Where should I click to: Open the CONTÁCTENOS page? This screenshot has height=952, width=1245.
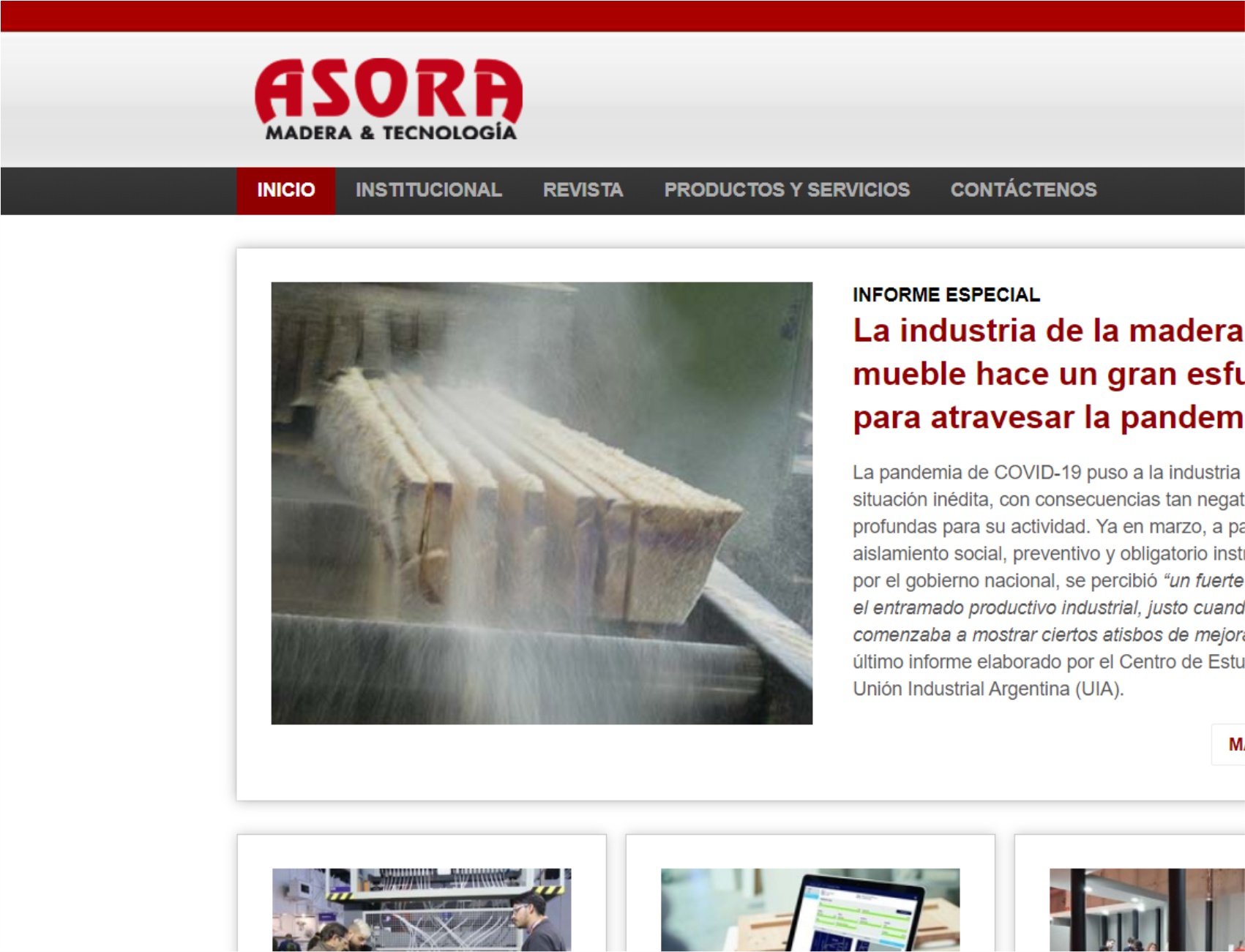point(1023,190)
